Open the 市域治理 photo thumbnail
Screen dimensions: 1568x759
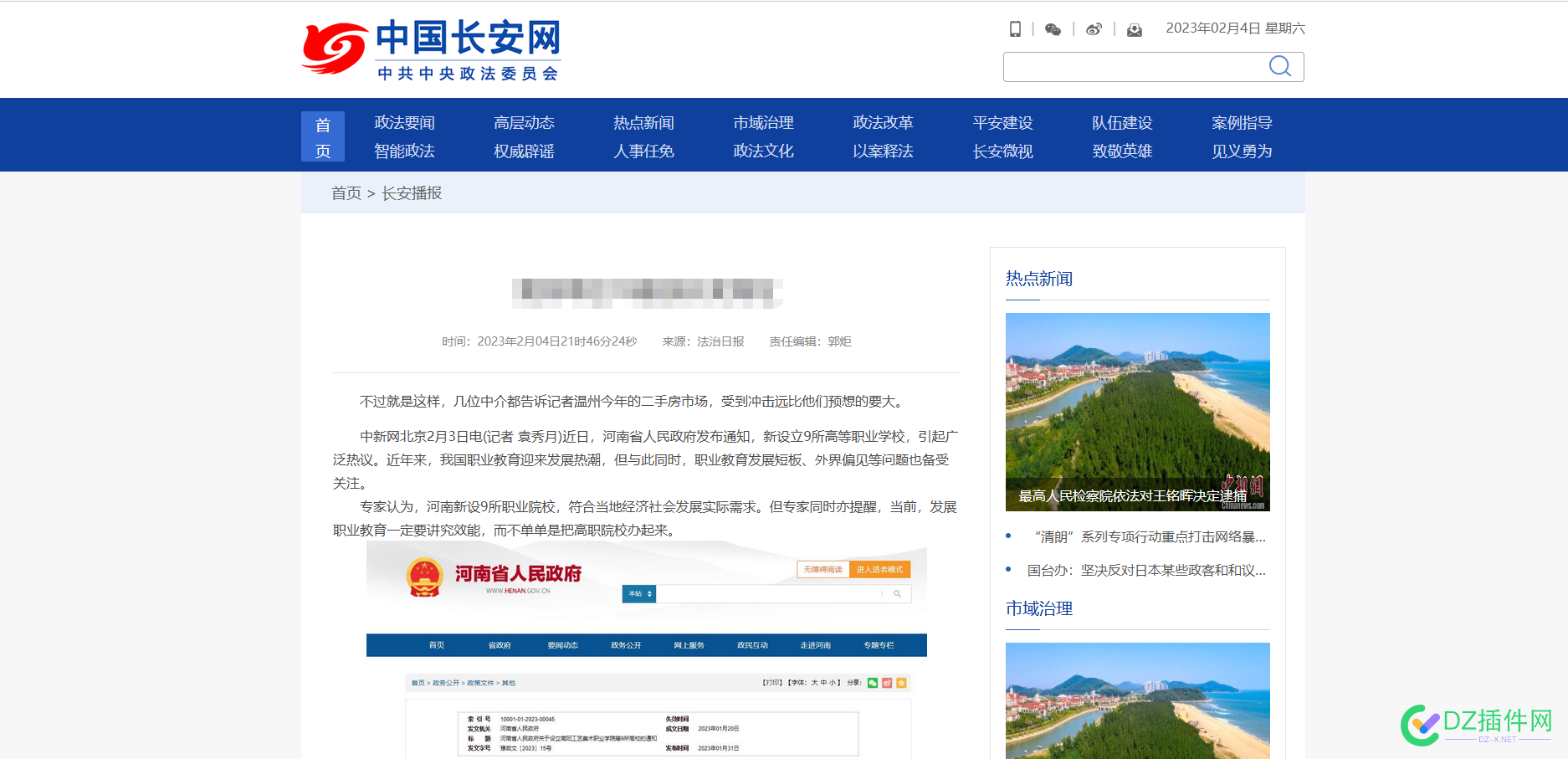pos(1138,701)
